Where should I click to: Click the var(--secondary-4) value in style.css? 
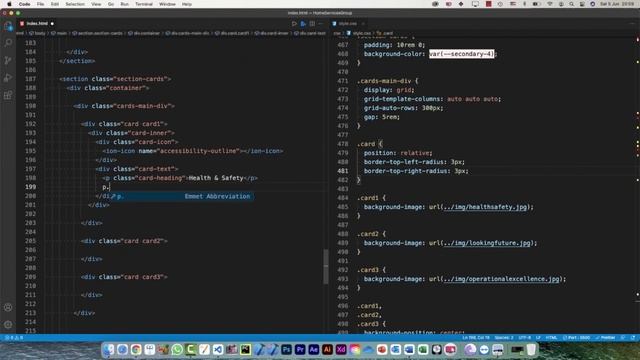(x=461, y=54)
